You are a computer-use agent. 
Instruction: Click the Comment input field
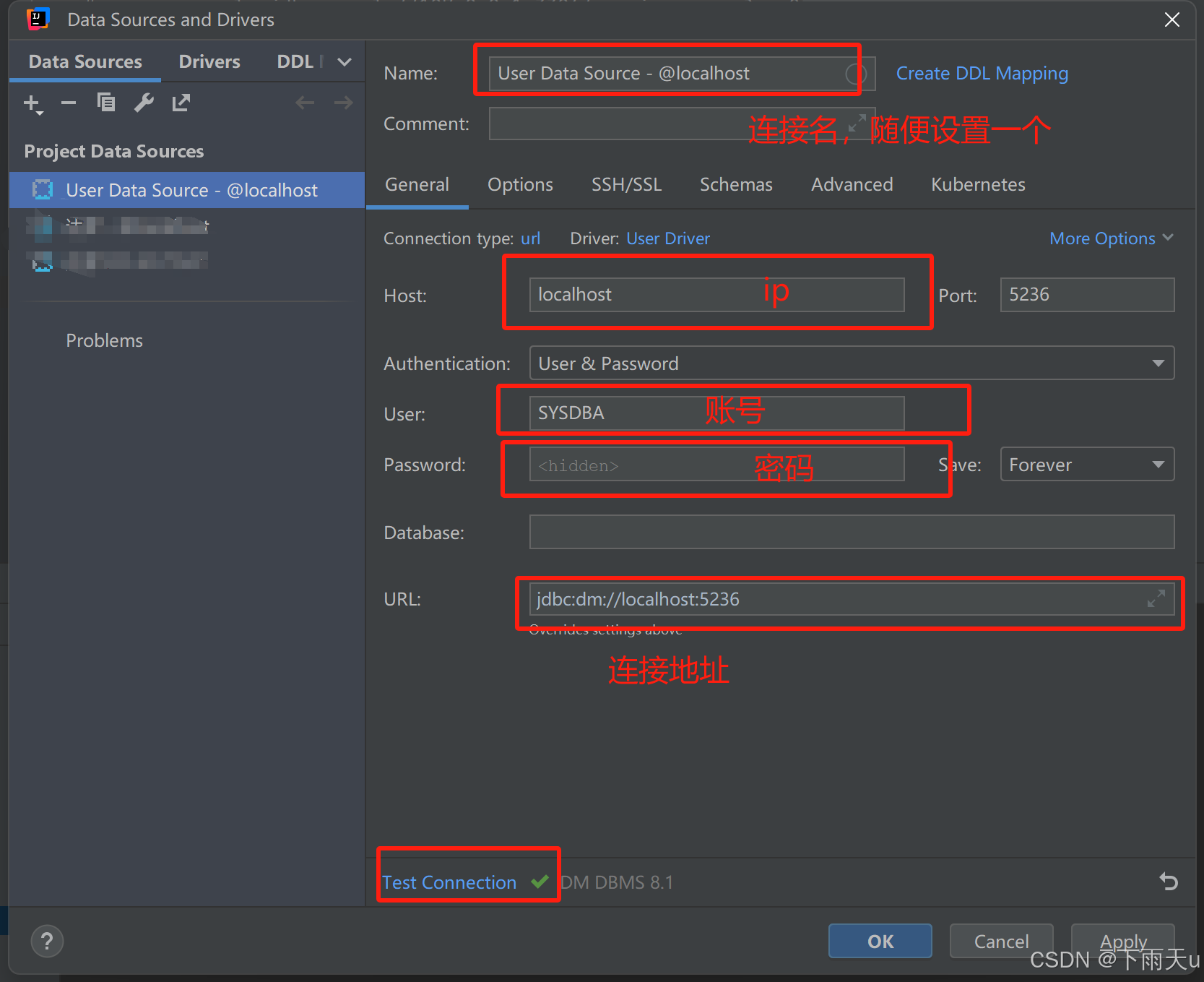click(x=682, y=124)
